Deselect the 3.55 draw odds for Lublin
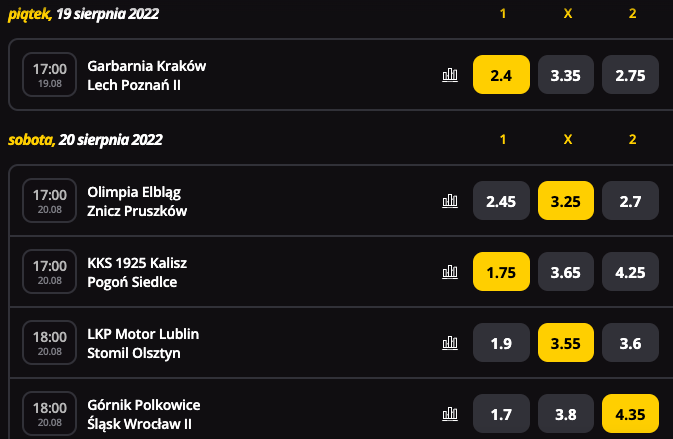This screenshot has width=673, height=439. click(x=566, y=342)
